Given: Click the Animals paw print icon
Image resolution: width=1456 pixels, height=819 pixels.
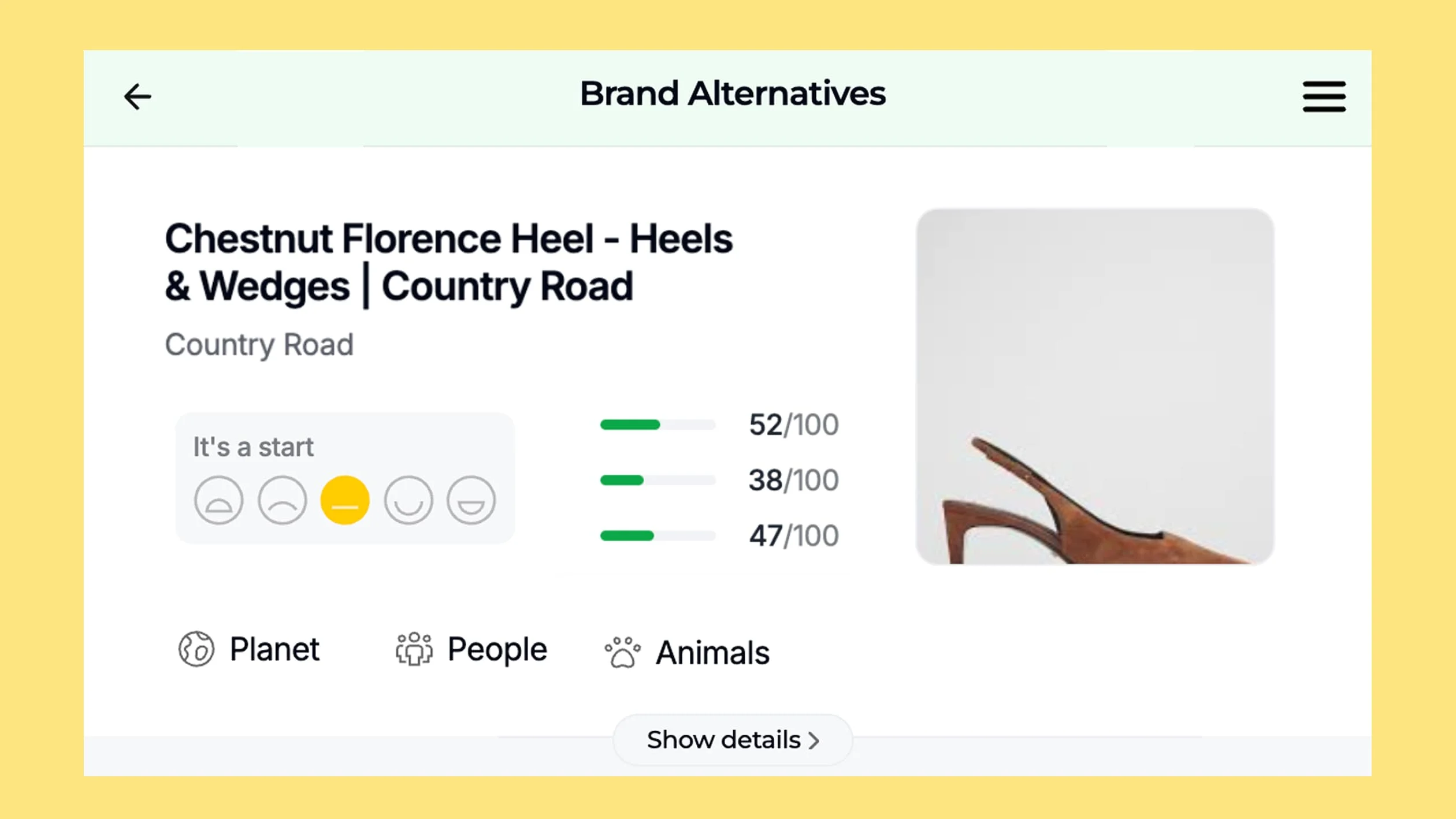Looking at the screenshot, I should tap(623, 651).
